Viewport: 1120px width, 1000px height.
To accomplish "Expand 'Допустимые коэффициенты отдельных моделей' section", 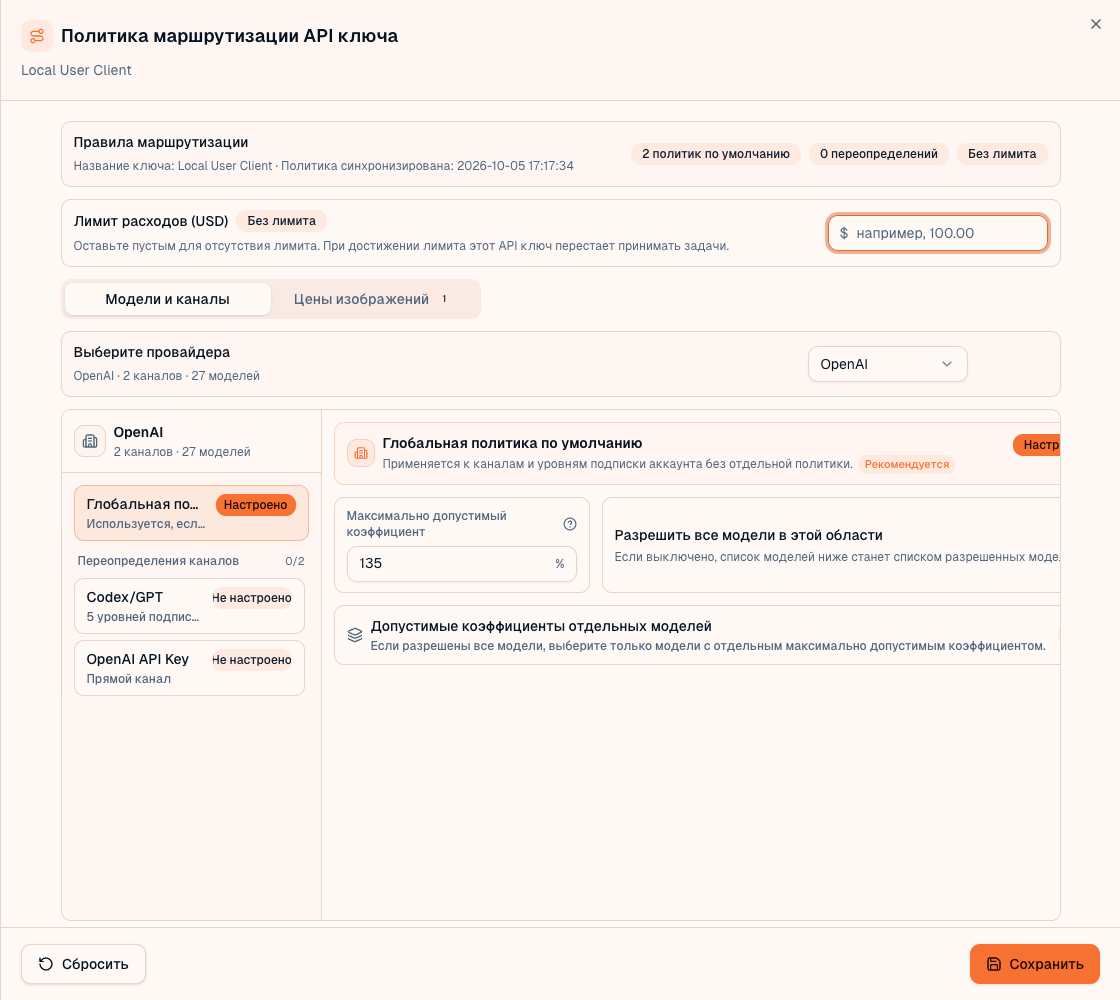I will (x=697, y=635).
